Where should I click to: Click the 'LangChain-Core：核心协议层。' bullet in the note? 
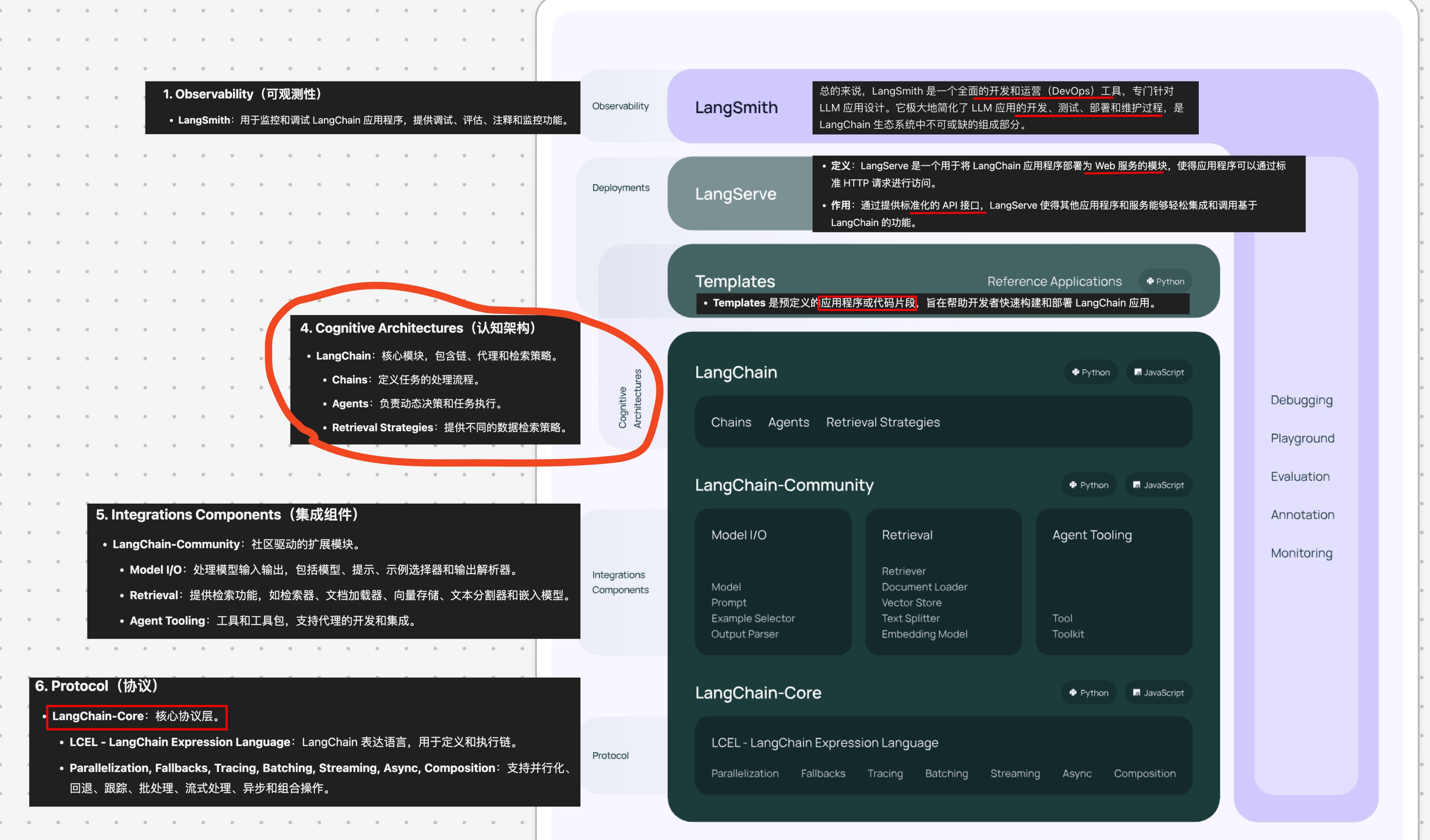[137, 716]
